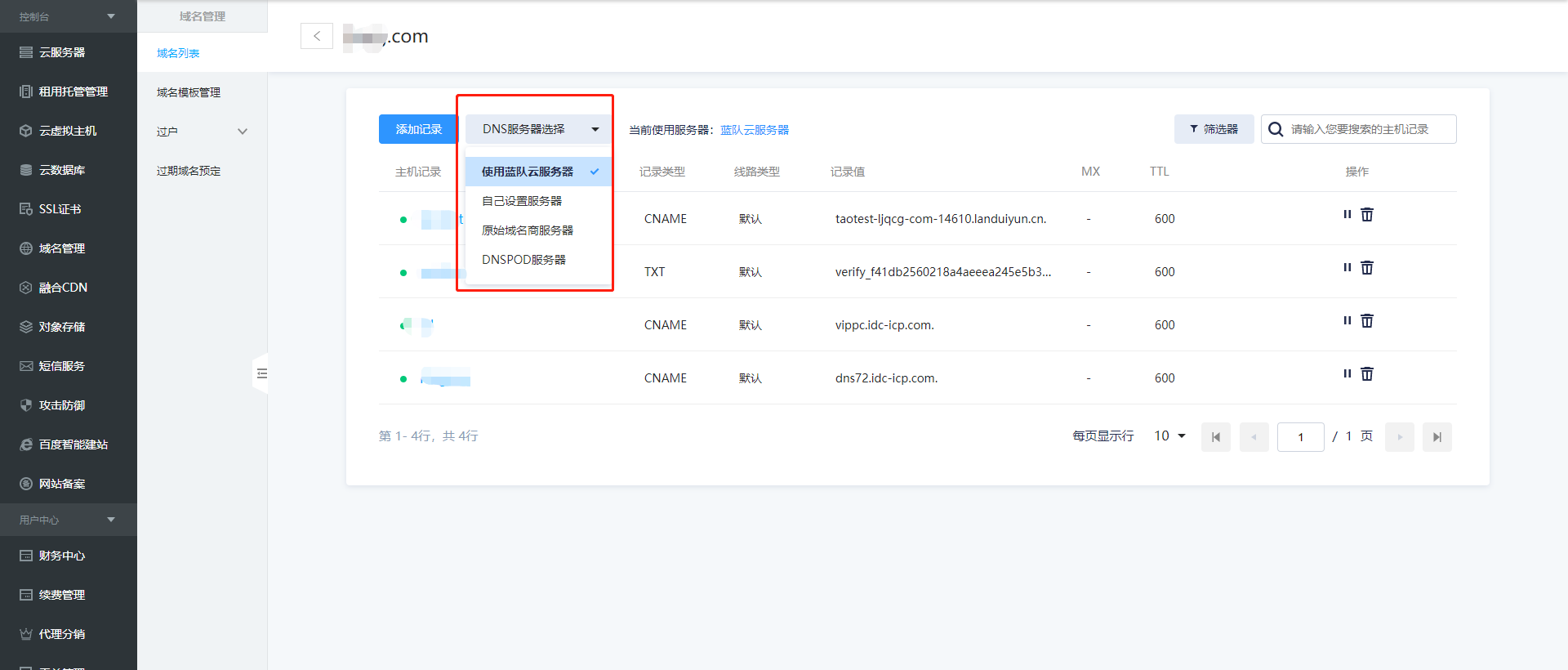Change rows per page dropdown showing 10
The width and height of the screenshot is (1568, 670).
[1169, 436]
